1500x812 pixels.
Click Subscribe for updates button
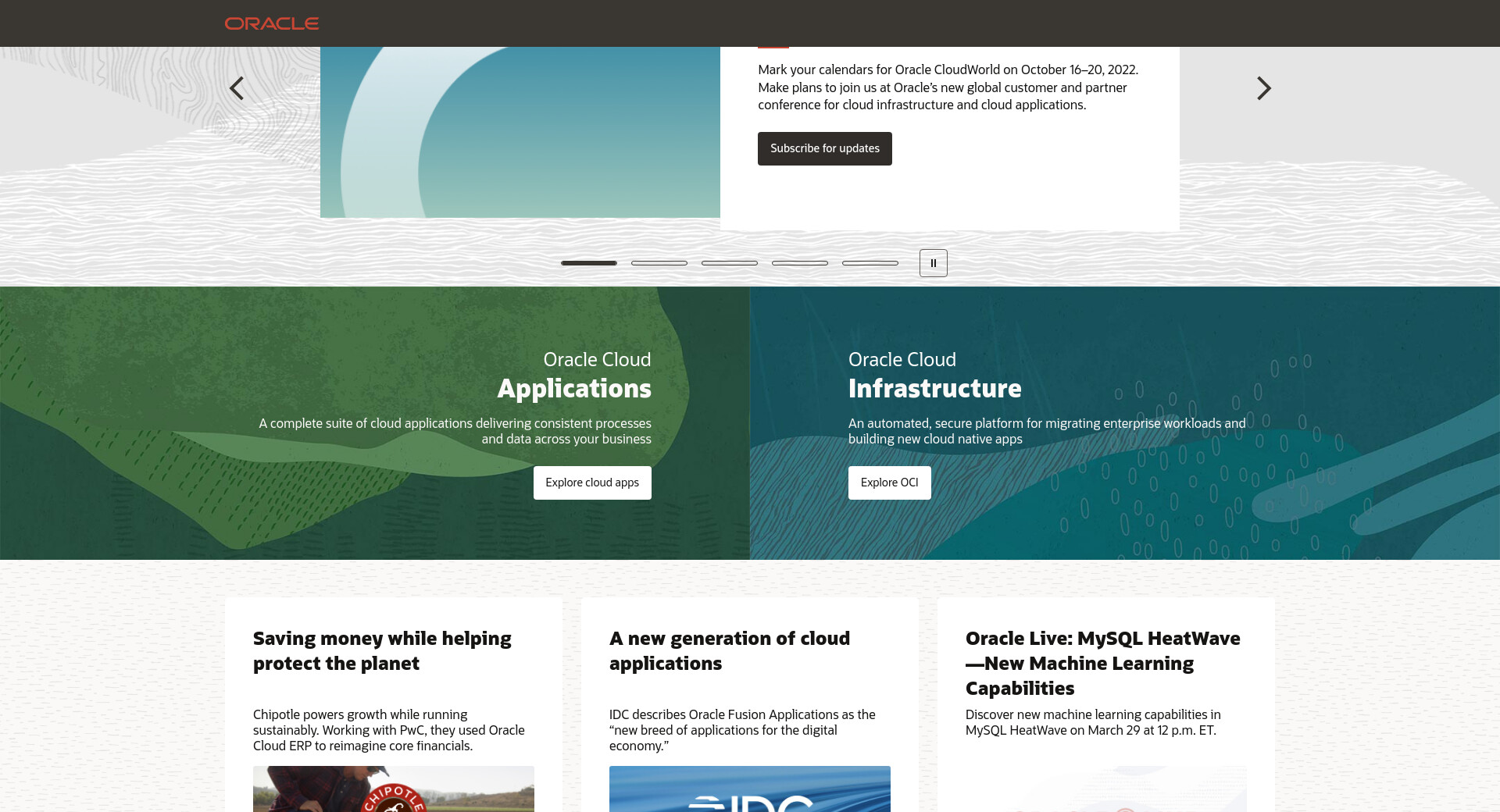coord(824,148)
